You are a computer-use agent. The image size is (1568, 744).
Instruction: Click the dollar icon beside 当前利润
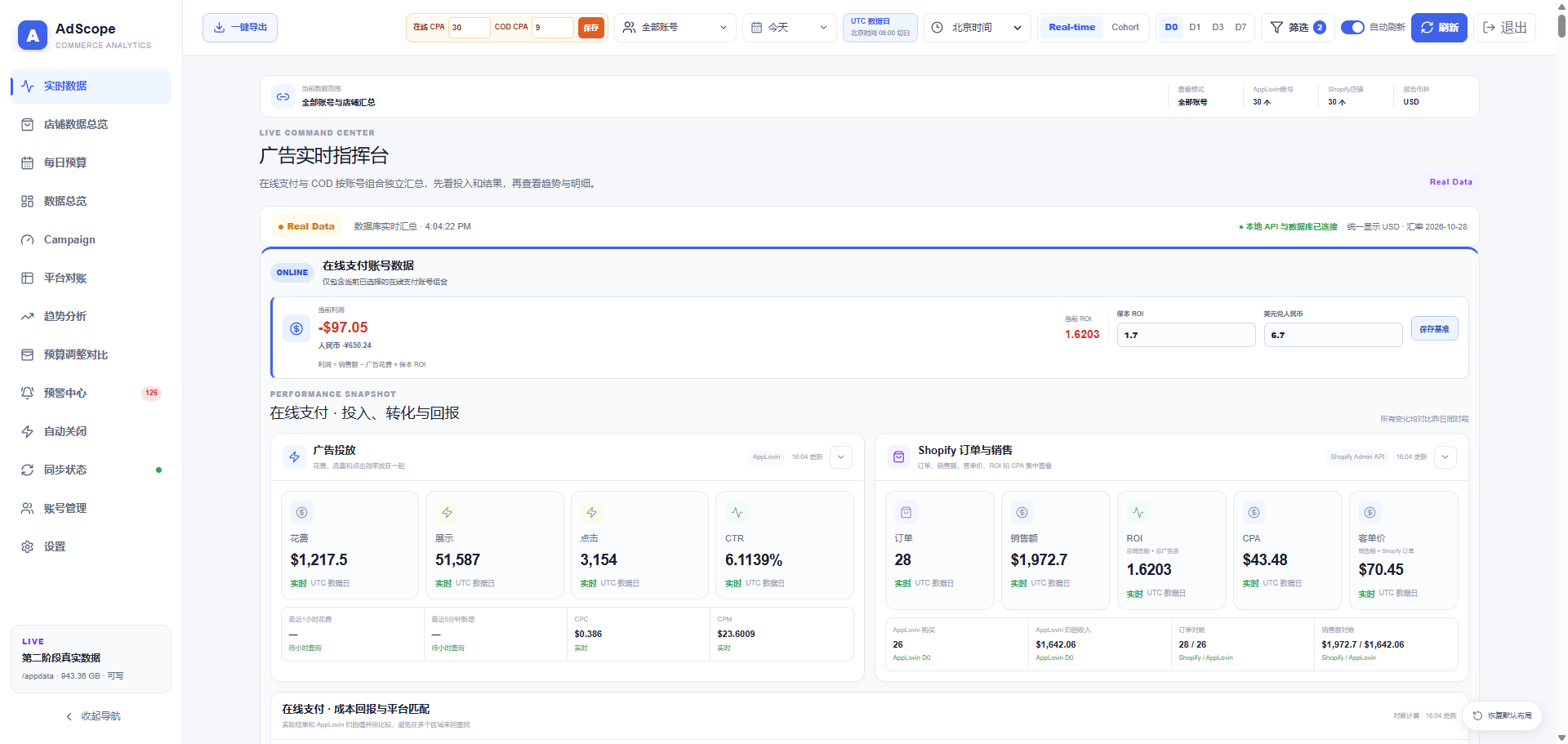[x=296, y=328]
